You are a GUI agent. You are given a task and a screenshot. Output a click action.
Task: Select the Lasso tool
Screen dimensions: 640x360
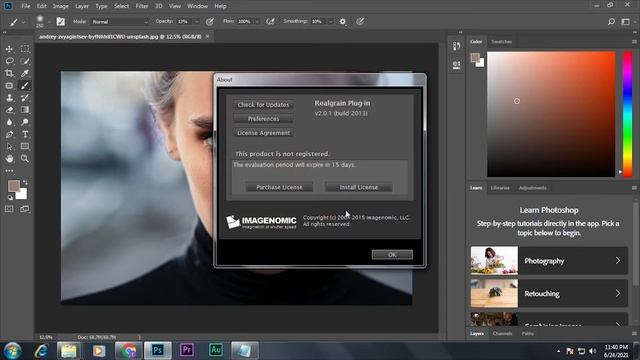pyautogui.click(x=9, y=61)
